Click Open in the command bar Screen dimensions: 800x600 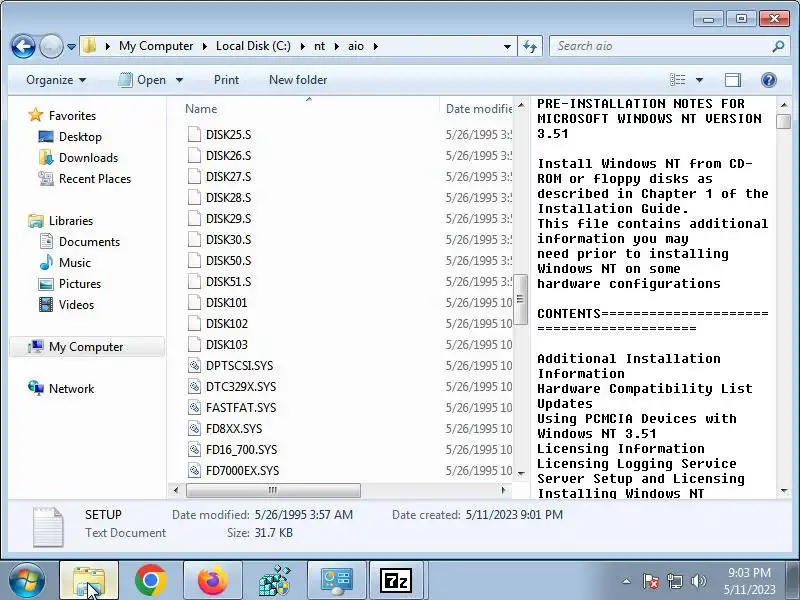coord(143,80)
